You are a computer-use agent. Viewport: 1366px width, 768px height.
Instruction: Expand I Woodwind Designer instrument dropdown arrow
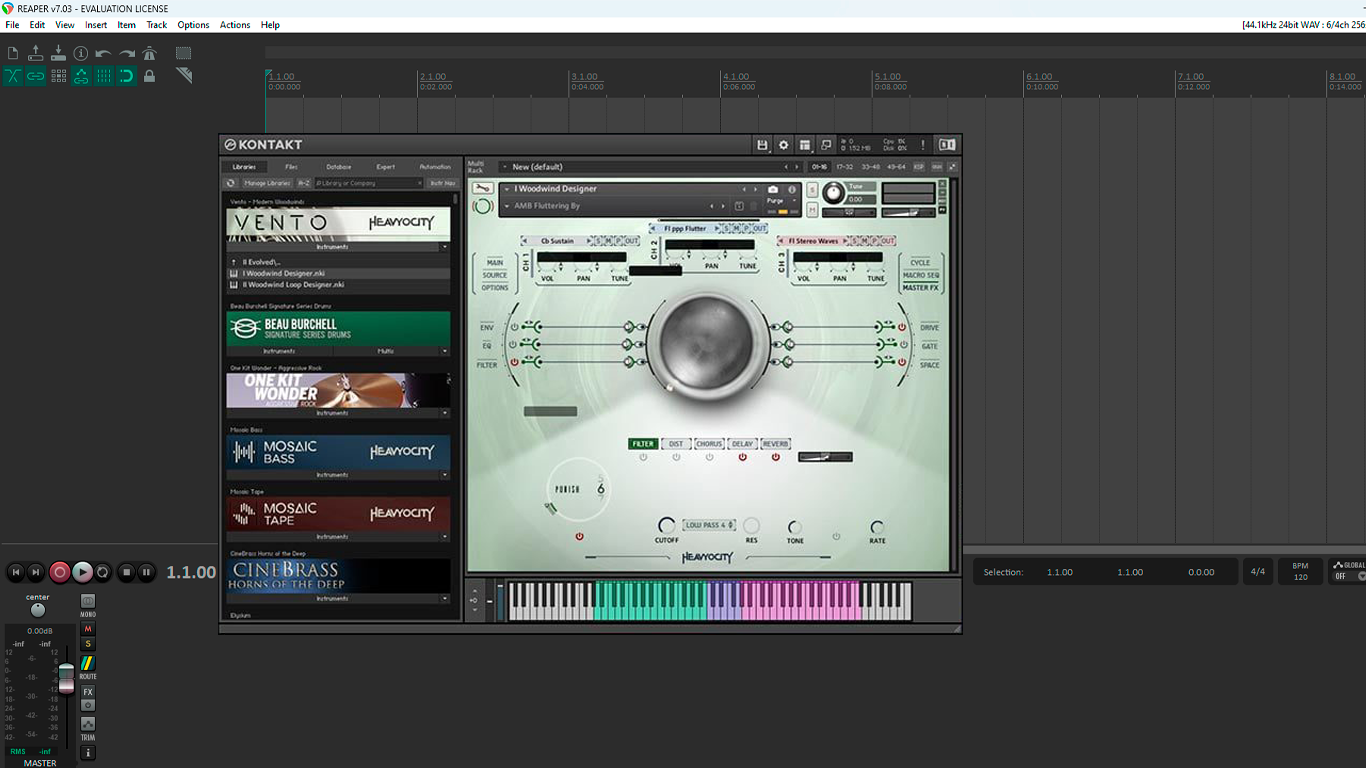tap(507, 189)
